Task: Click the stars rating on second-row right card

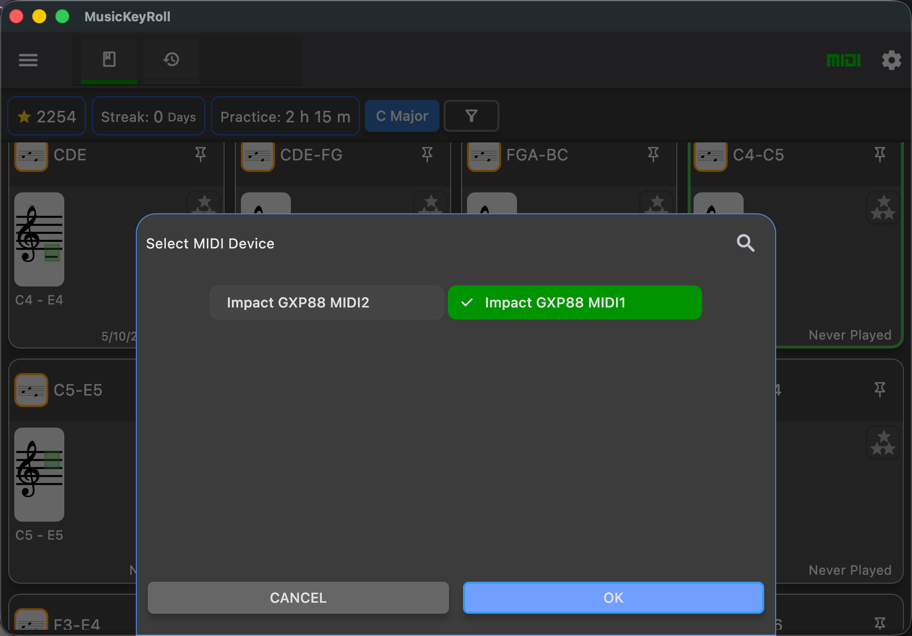Action: (883, 443)
